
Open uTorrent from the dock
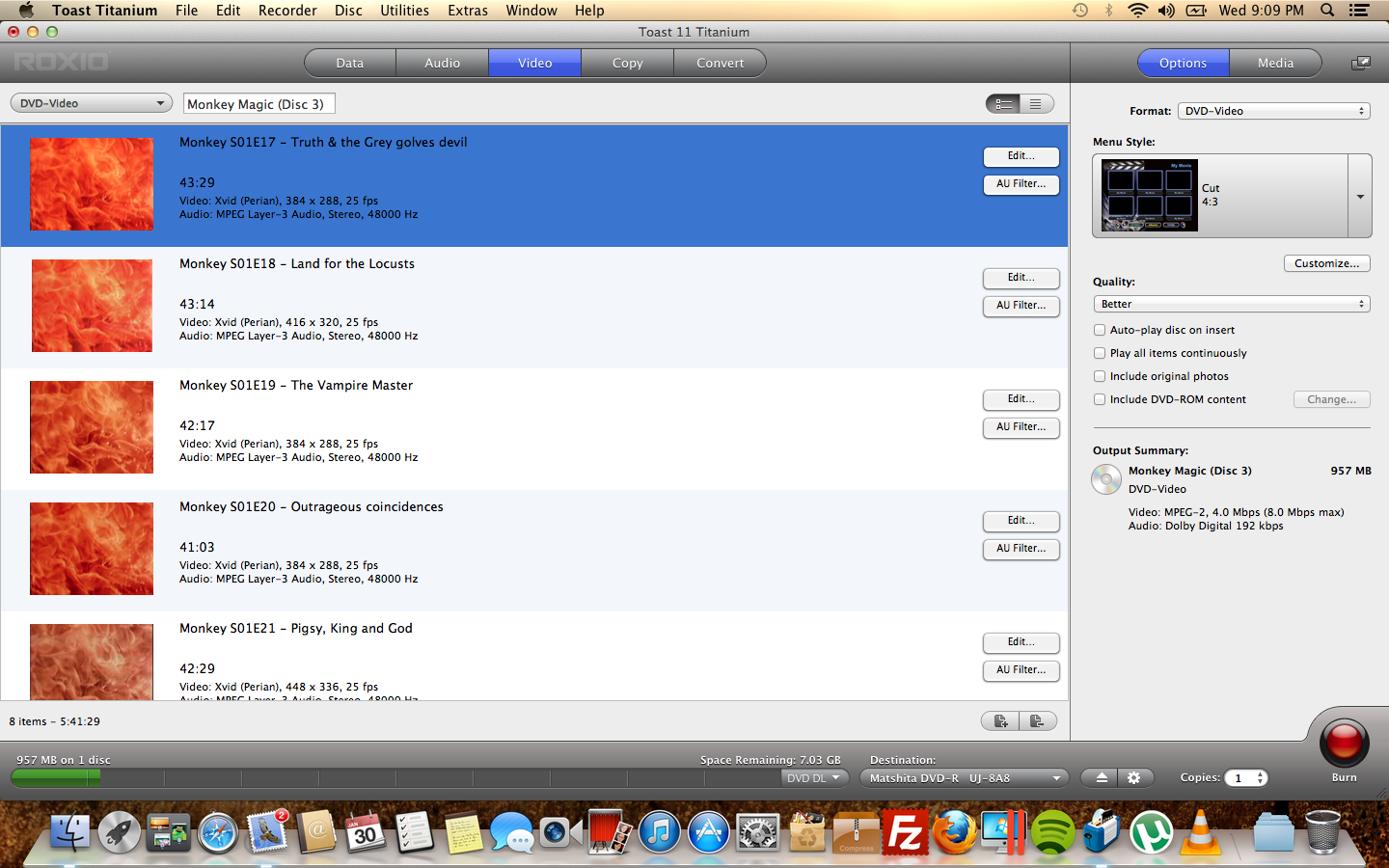pyautogui.click(x=1151, y=831)
